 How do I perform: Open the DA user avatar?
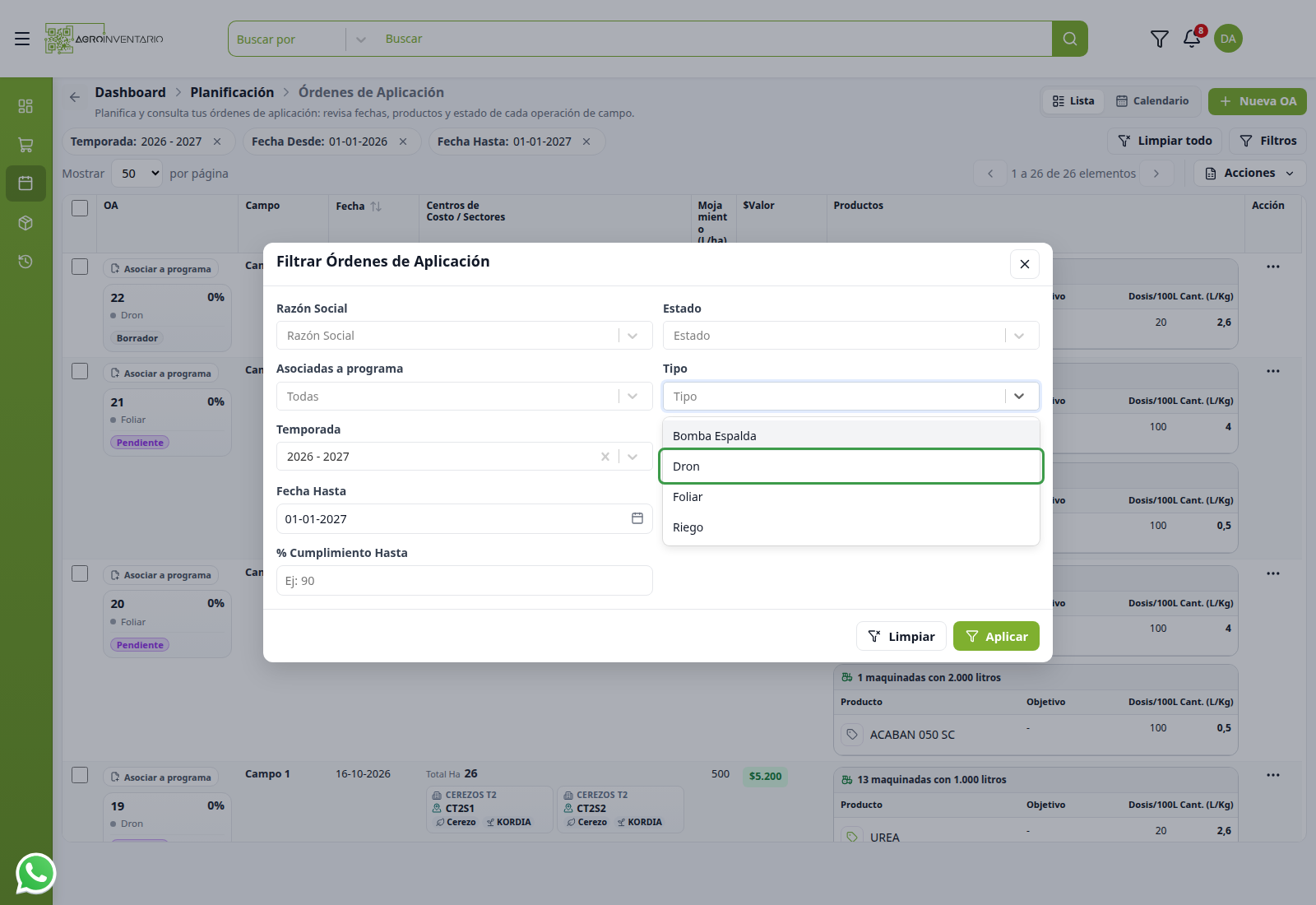point(1228,39)
